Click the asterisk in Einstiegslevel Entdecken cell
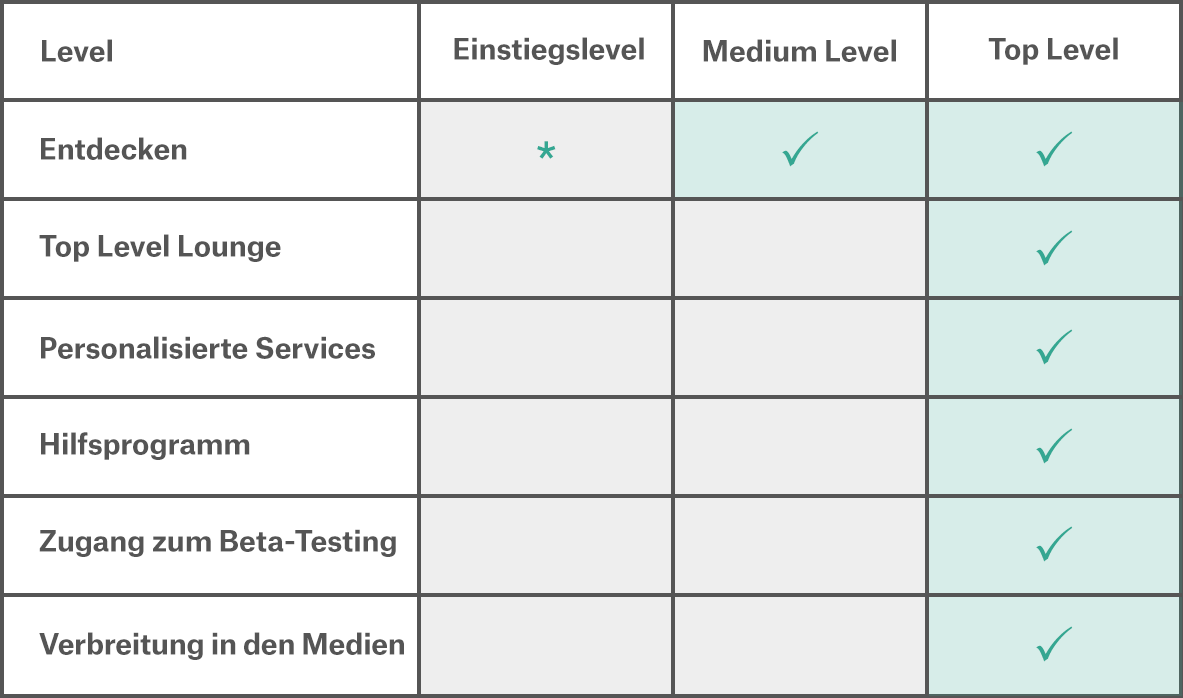 pos(546,151)
